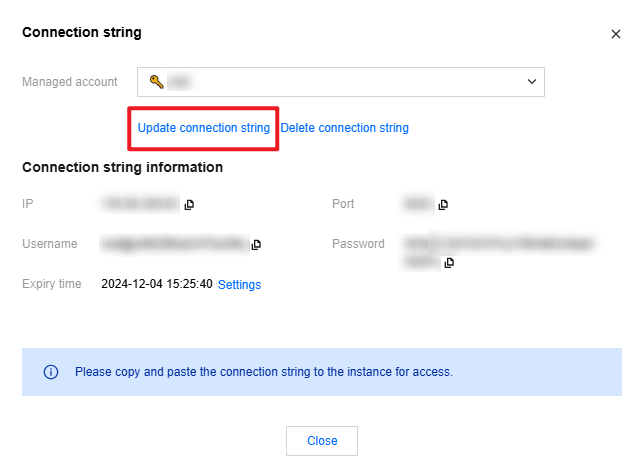Copy the Username to clipboard
This screenshot has height=473, width=639.
[256, 244]
